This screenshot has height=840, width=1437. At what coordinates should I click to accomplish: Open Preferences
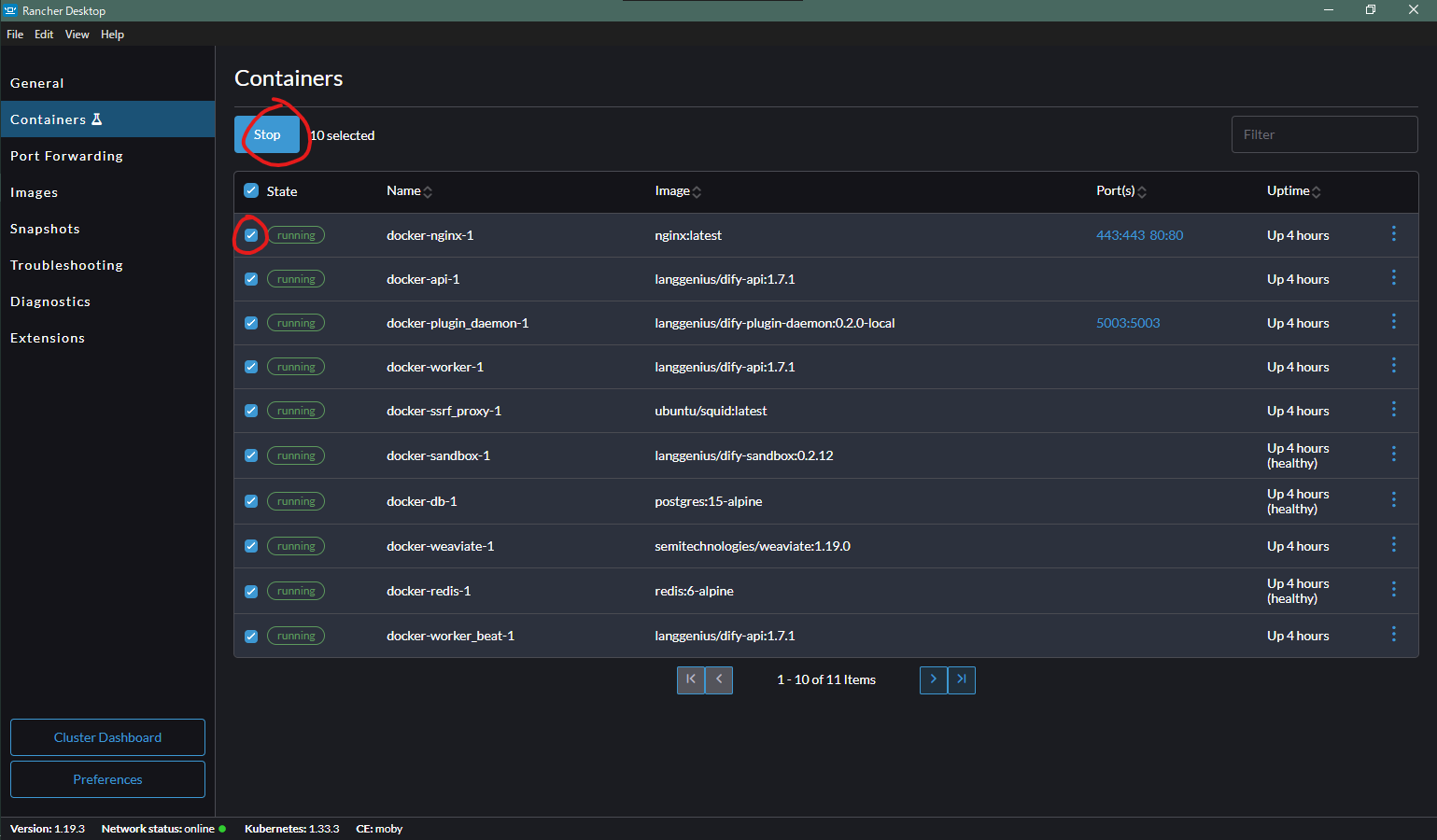point(107,779)
